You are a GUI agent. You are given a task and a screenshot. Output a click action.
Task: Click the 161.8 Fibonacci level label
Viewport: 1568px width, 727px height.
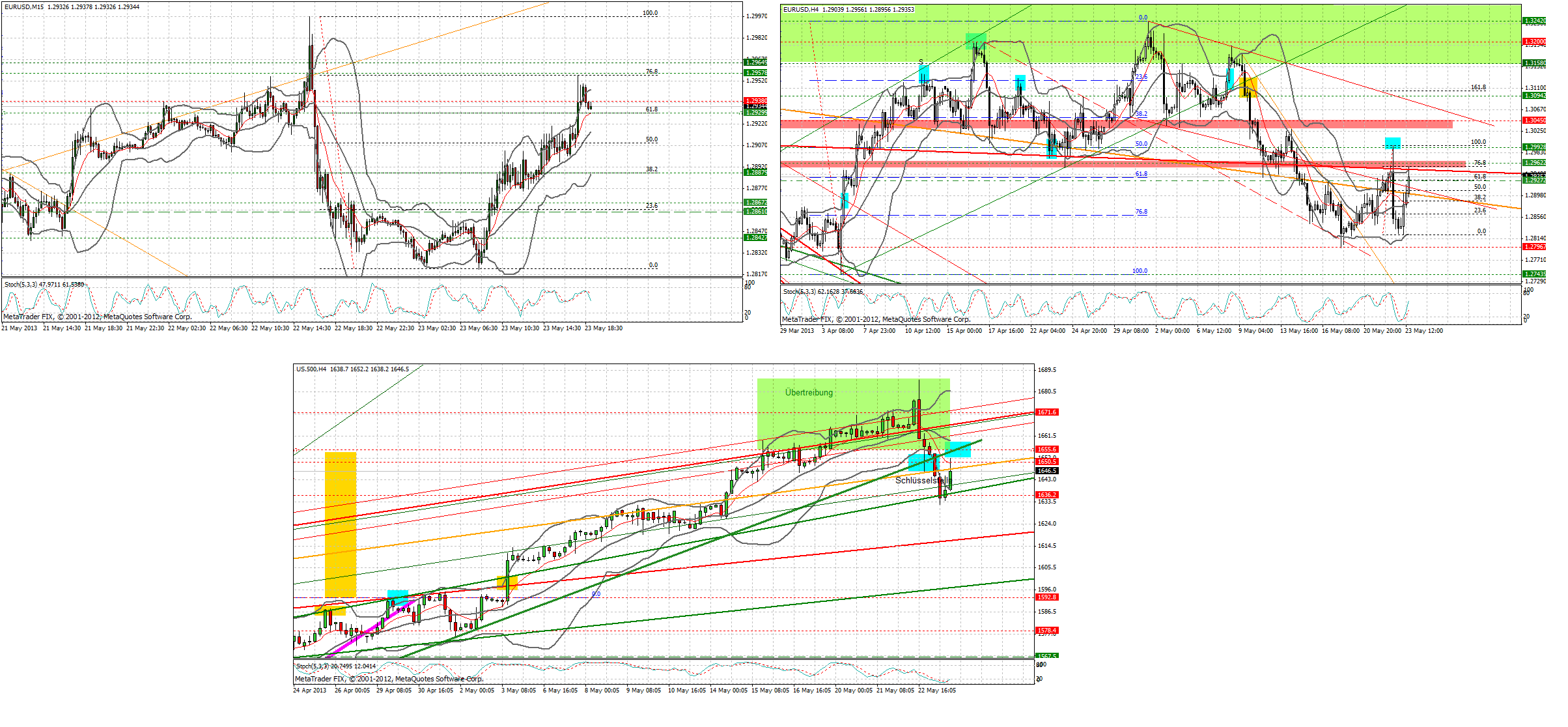point(1478,87)
